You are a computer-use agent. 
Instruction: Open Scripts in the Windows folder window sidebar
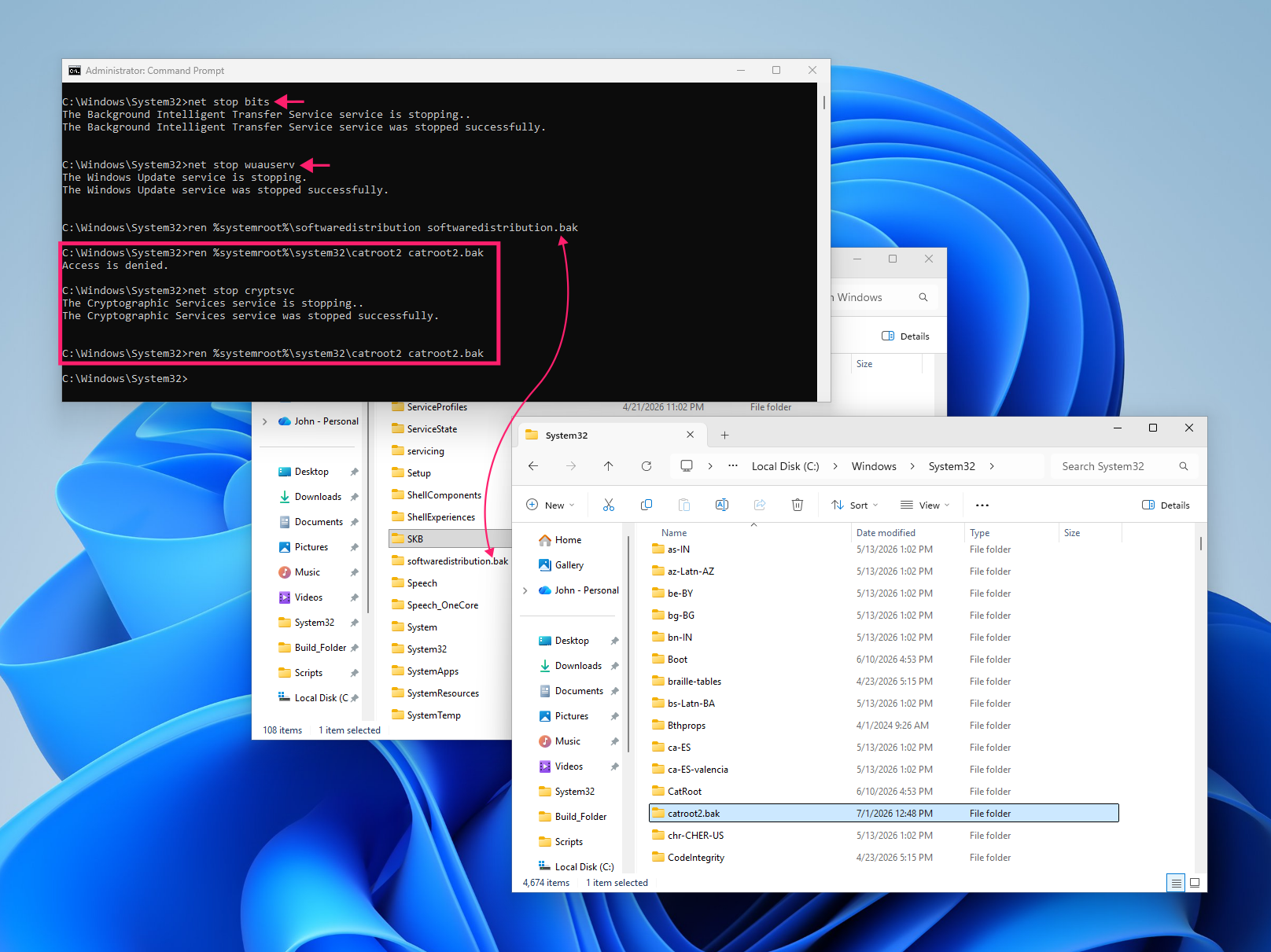pos(300,673)
